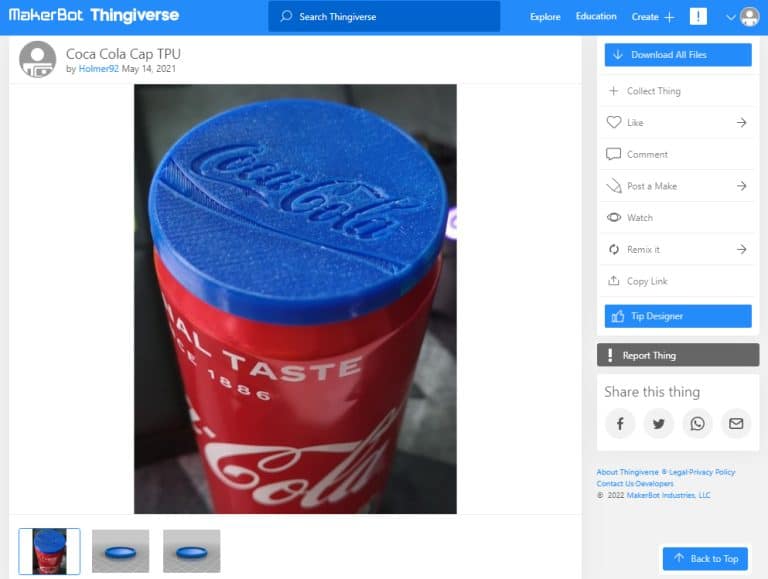Click the MakerBot Thingiverse logo
Viewport: 768px width, 579px height.
click(x=94, y=16)
